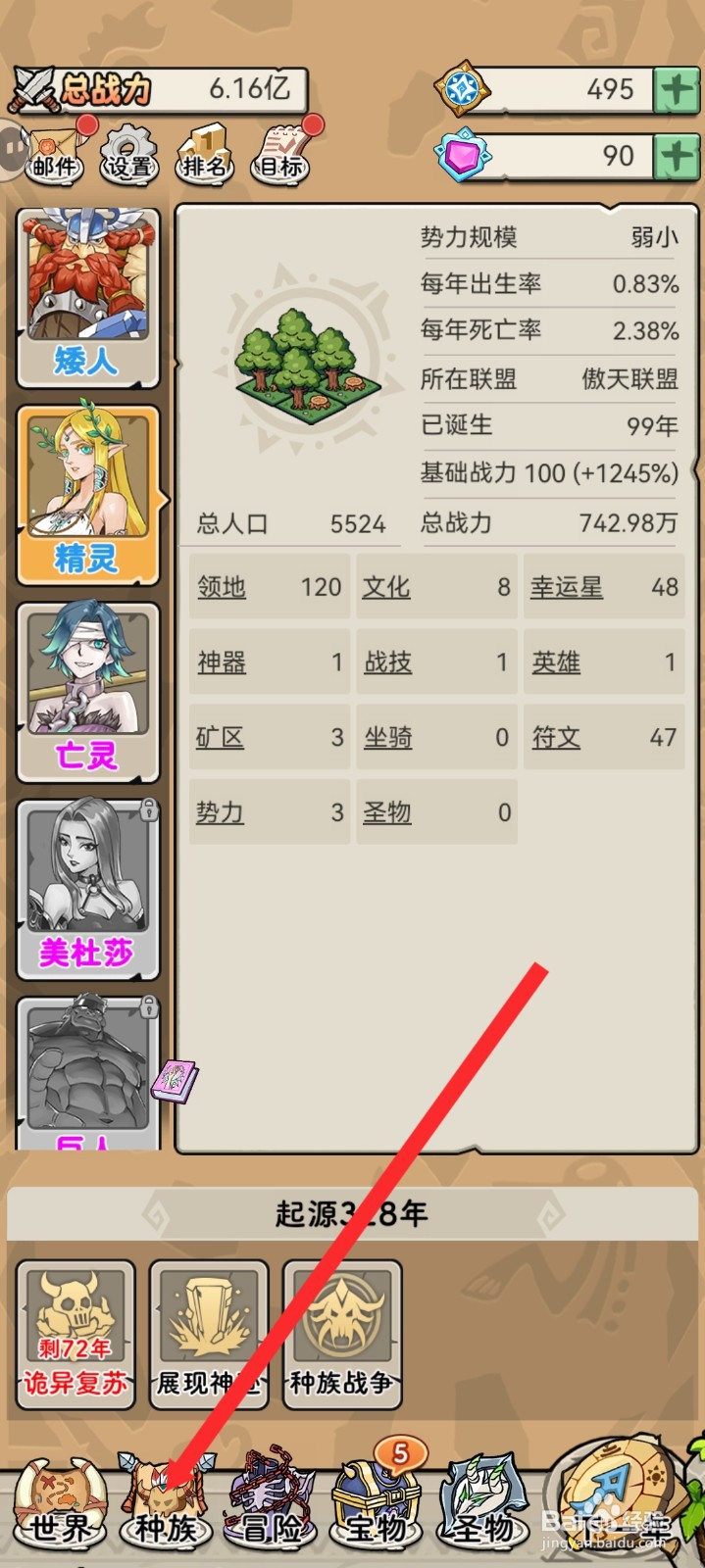Open the 设置 settings gear

(129, 154)
